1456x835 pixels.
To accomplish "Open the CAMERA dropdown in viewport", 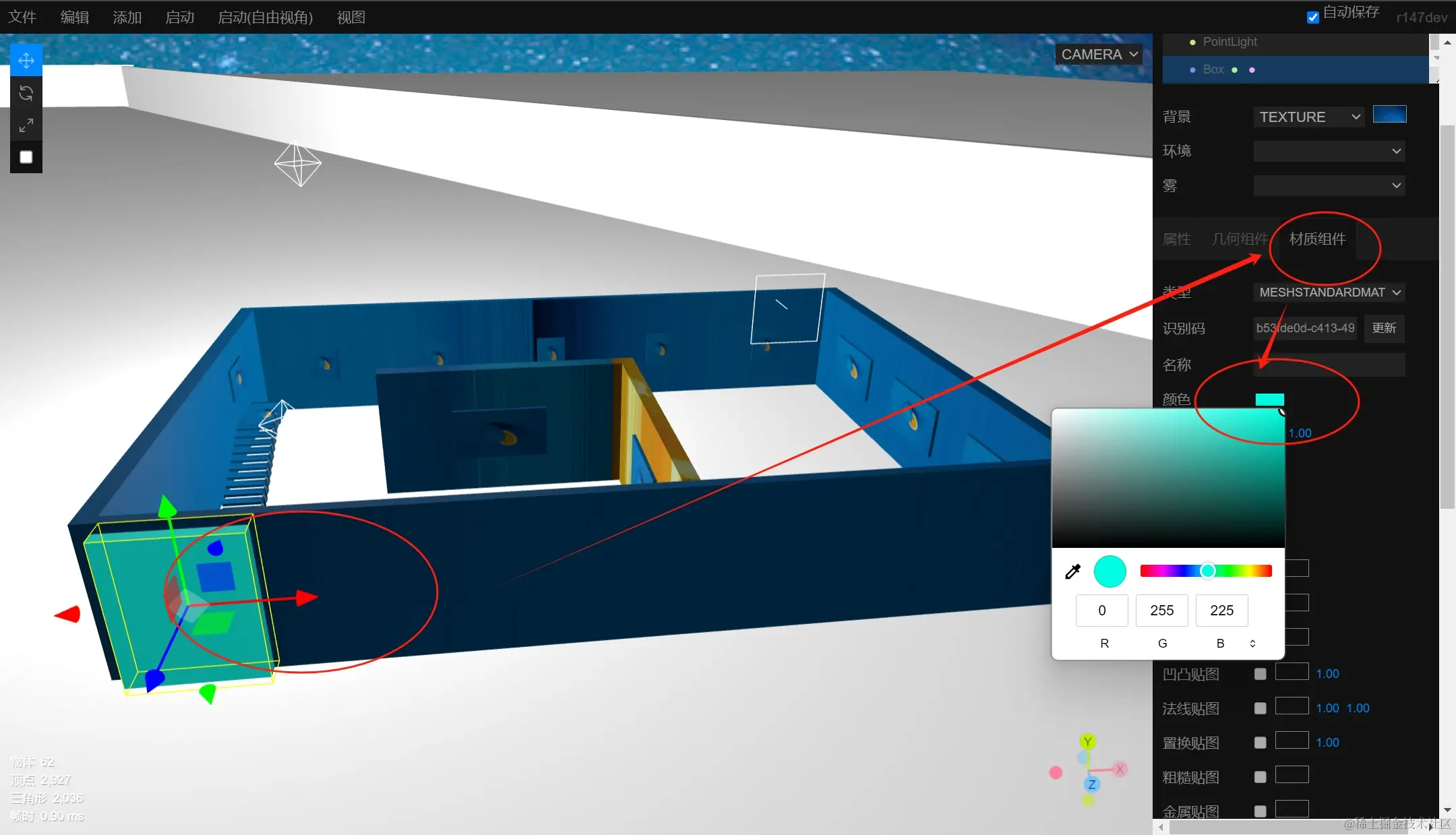I will pos(1099,55).
